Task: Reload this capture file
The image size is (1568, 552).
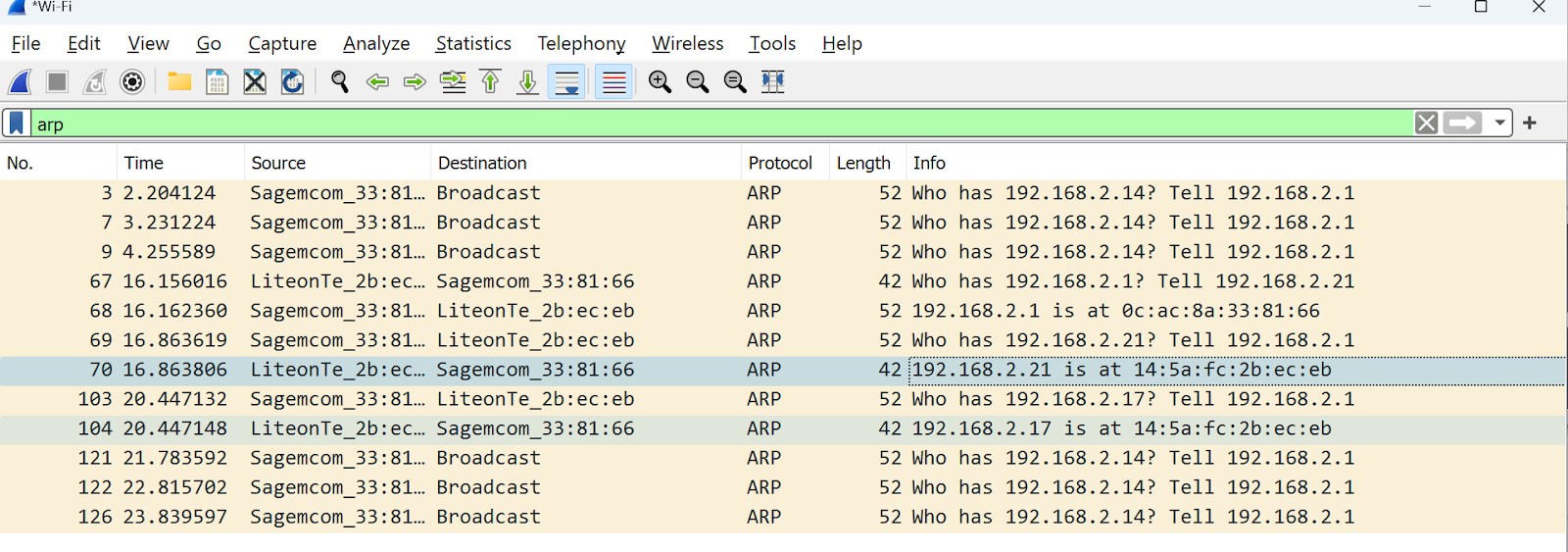Action: (292, 81)
